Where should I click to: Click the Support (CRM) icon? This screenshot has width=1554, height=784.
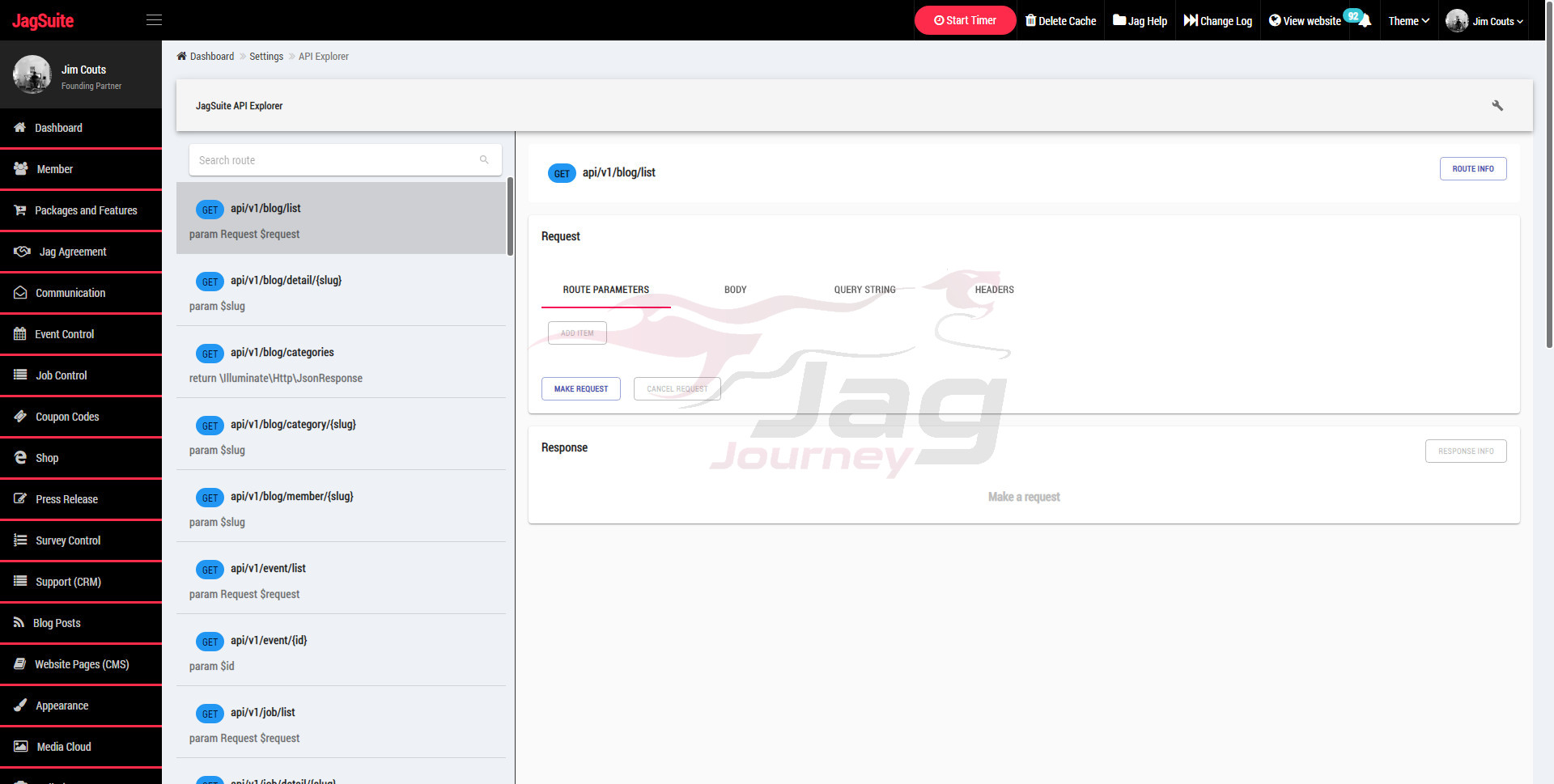[20, 581]
